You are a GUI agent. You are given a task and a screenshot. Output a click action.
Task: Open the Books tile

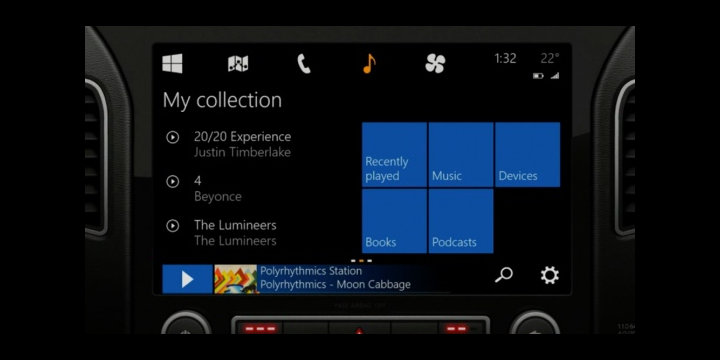(x=394, y=221)
